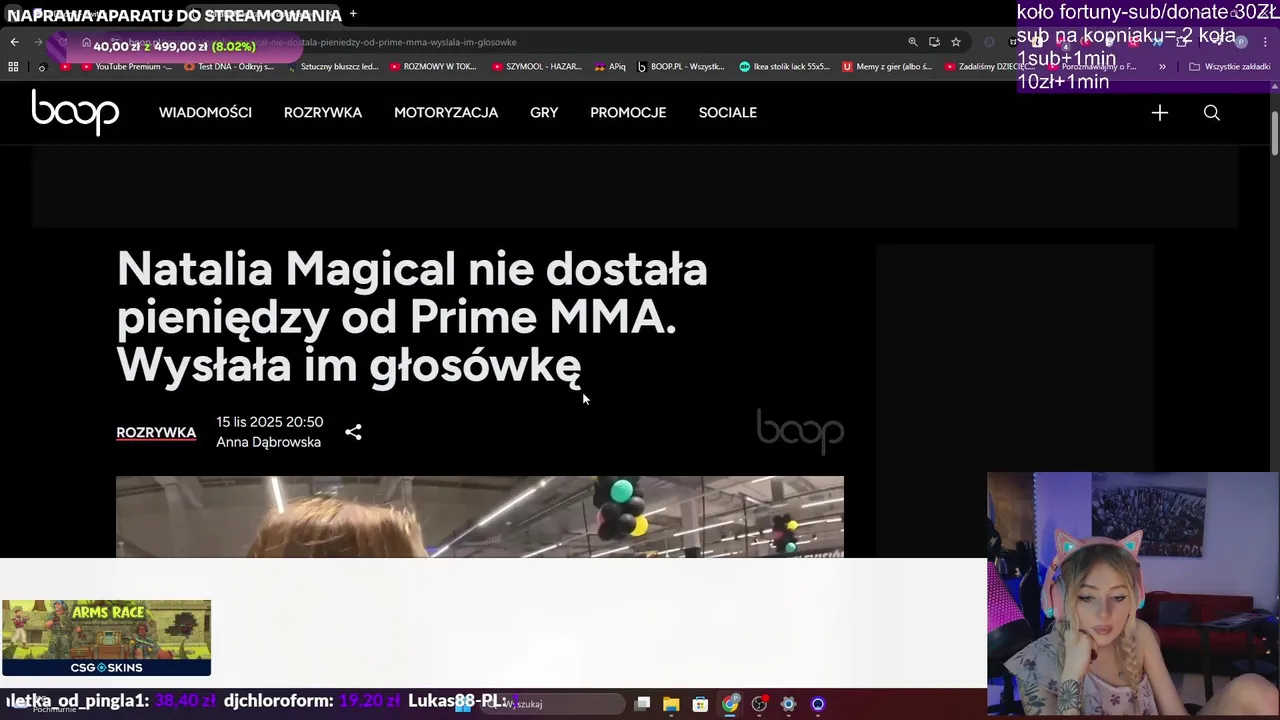The image size is (1280, 720).
Task: Click the share icon next to author
Action: [353, 432]
